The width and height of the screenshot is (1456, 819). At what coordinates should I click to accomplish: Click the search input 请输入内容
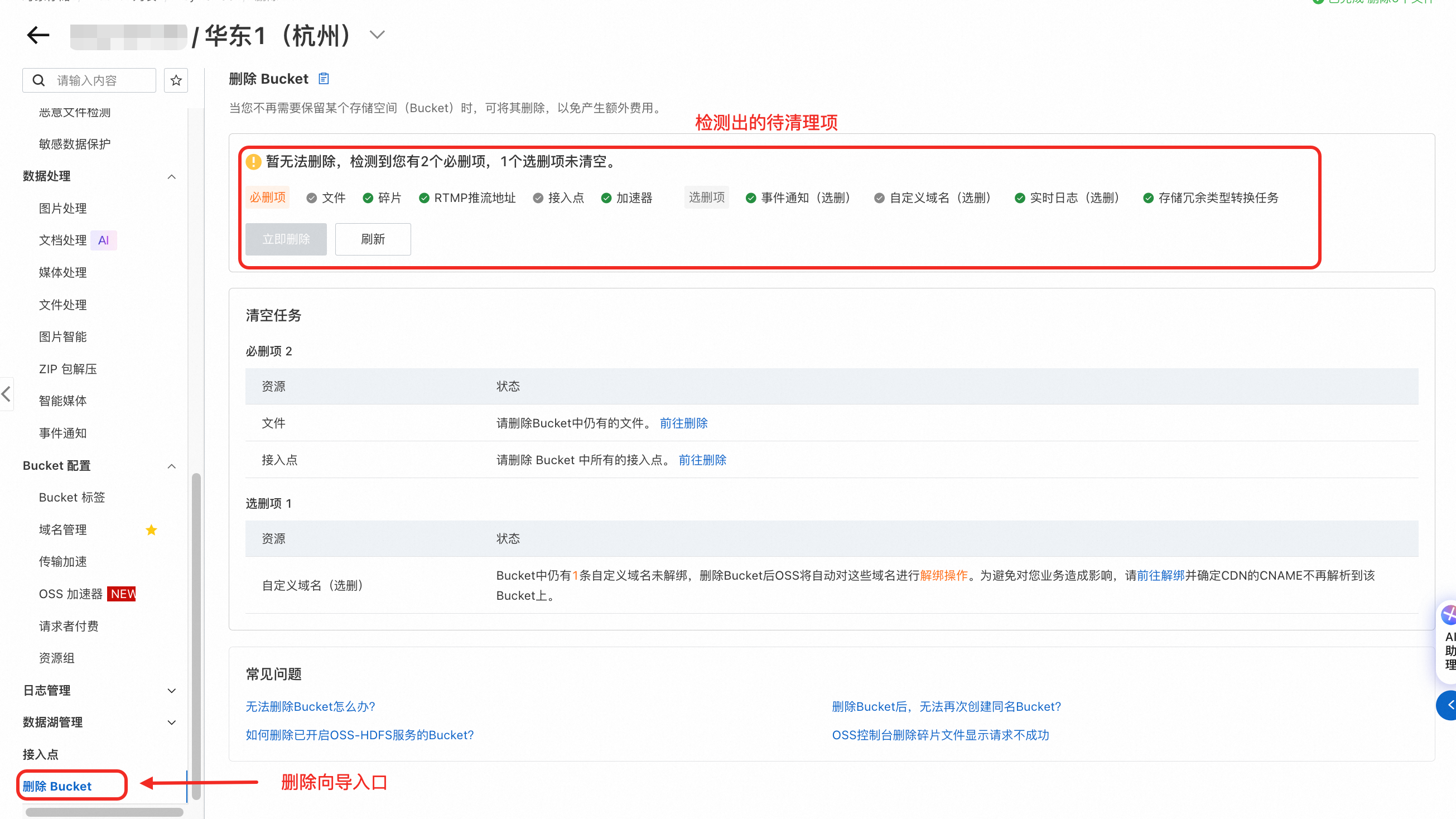pos(89,80)
